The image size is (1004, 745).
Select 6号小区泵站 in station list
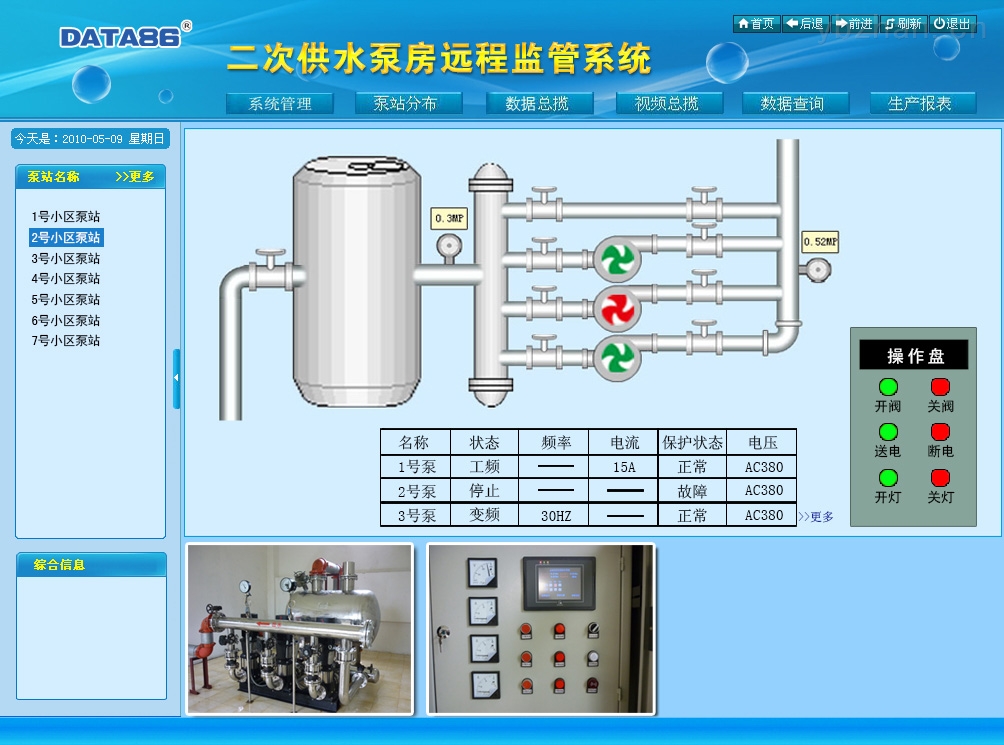point(65,321)
